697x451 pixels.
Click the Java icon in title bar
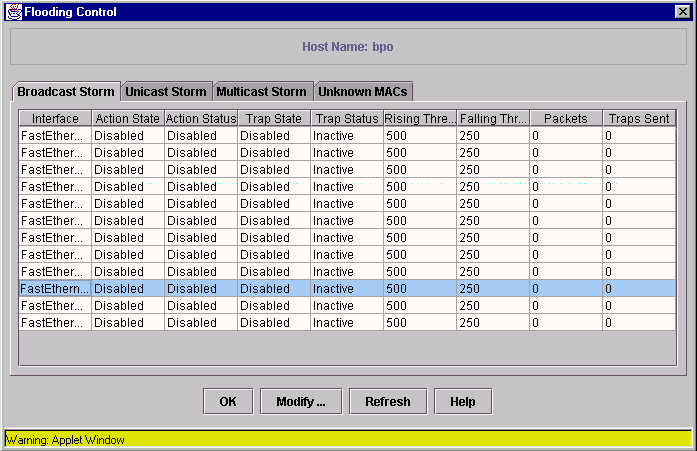coord(11,12)
